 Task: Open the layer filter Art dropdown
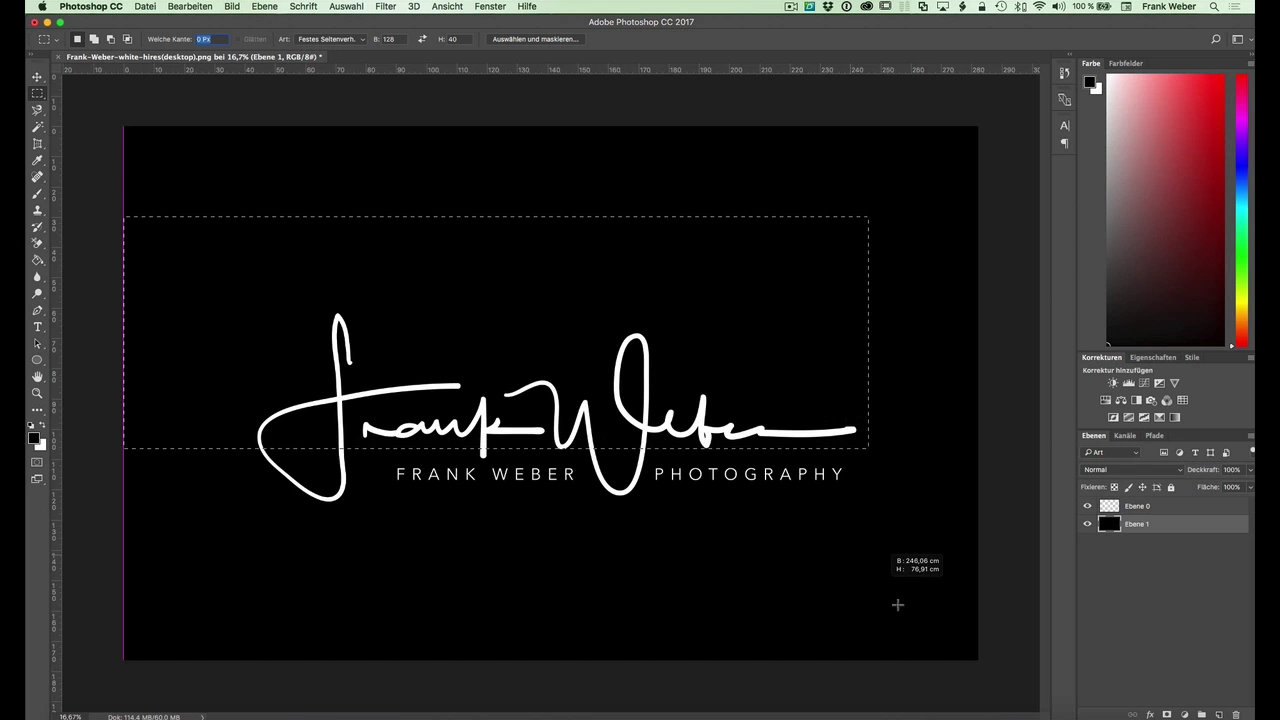click(x=1111, y=453)
